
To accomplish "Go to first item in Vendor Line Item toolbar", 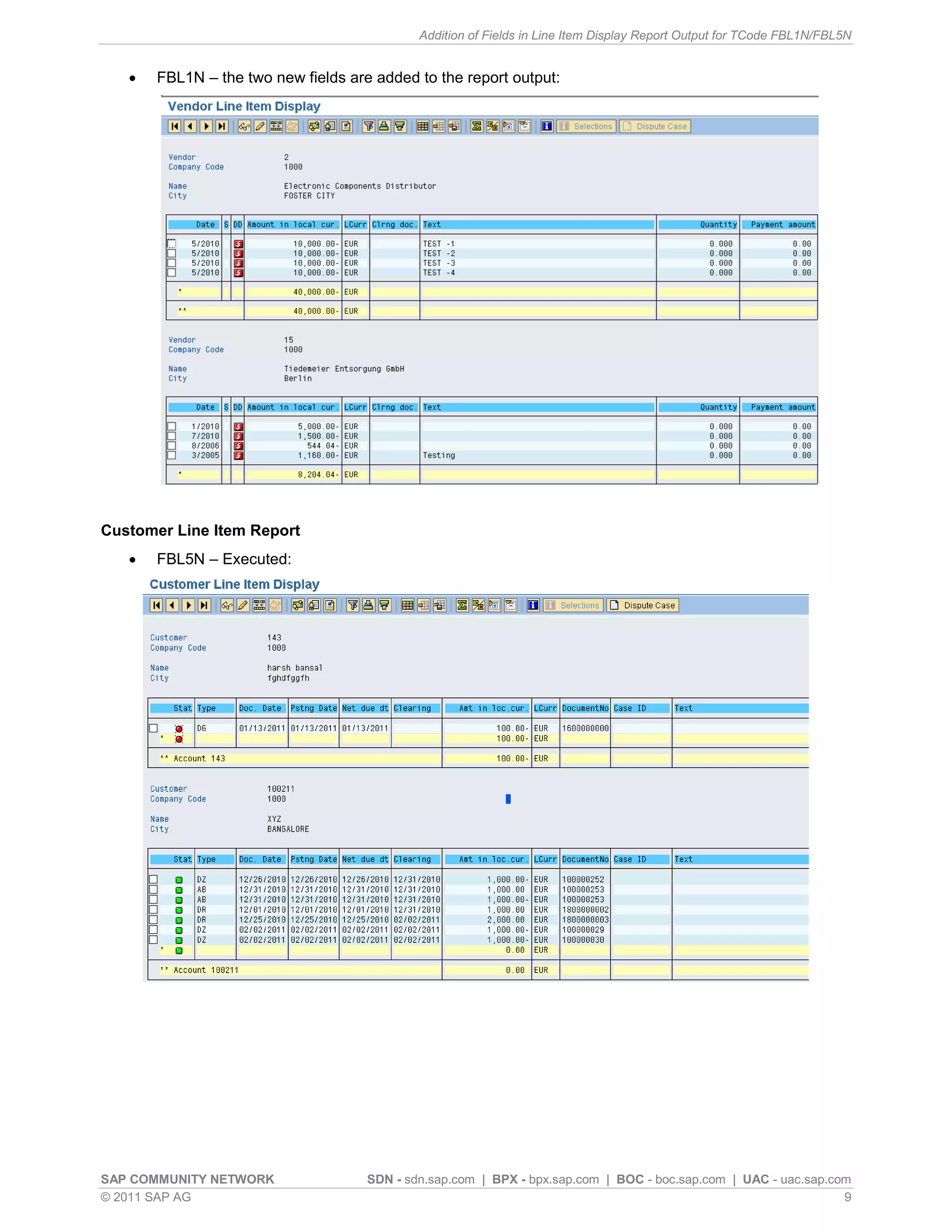I will 175,126.
